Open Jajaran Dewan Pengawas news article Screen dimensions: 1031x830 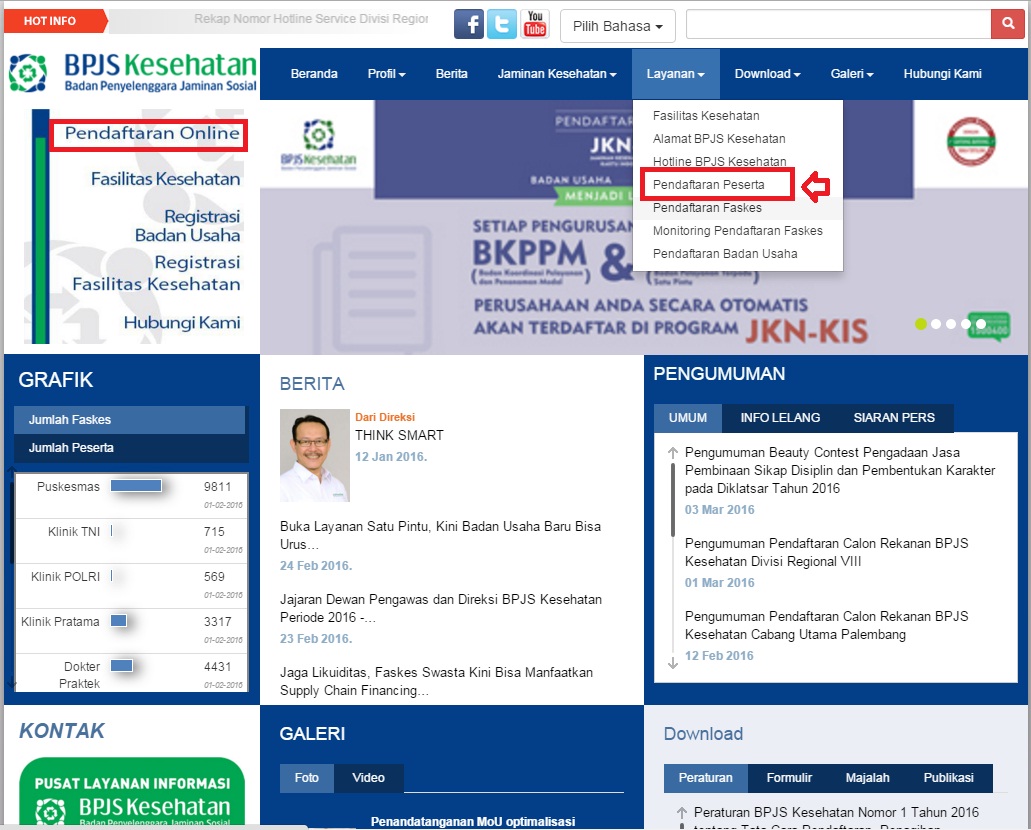pyautogui.click(x=441, y=608)
